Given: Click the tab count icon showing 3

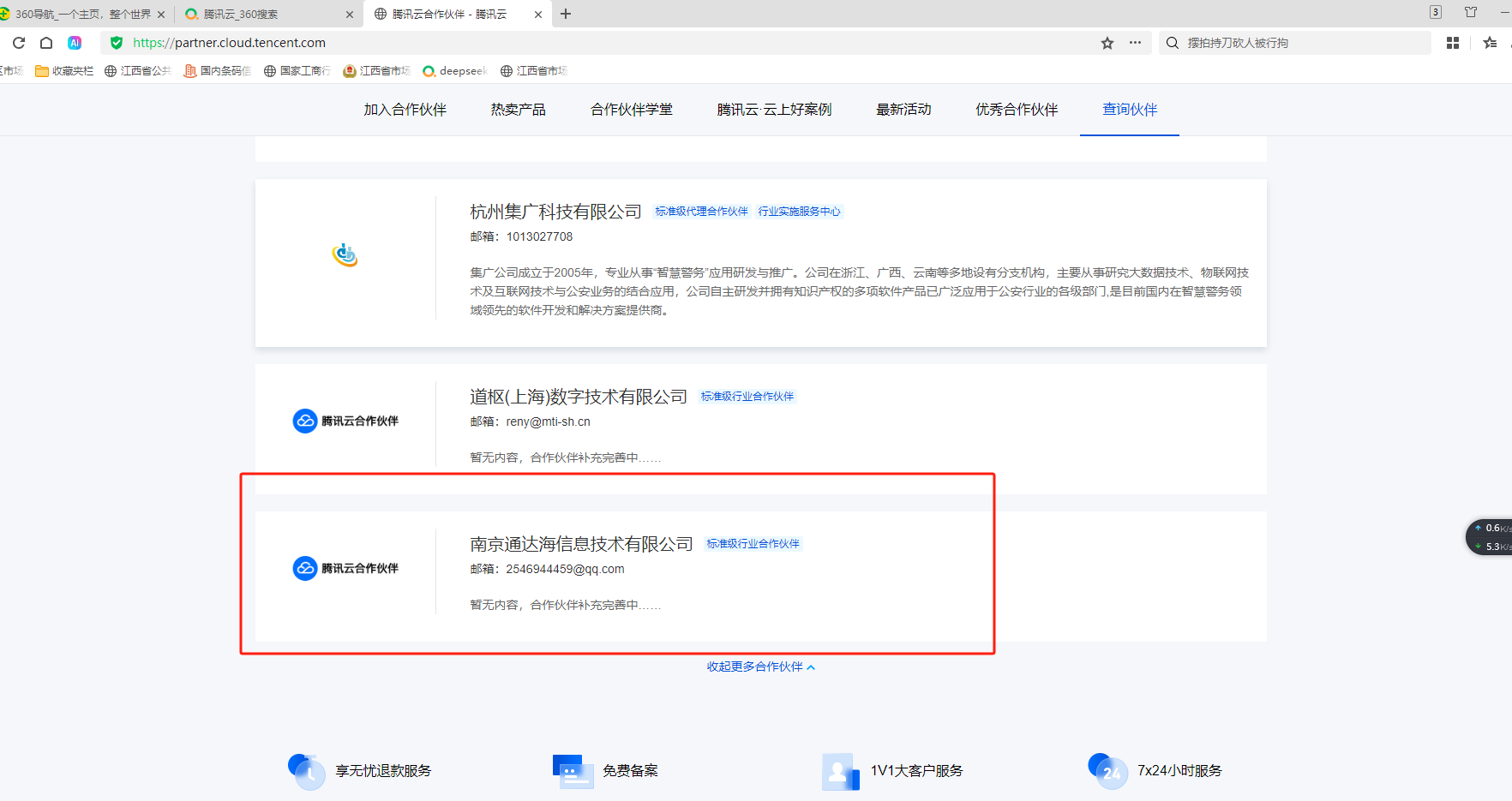Looking at the screenshot, I should click(x=1436, y=12).
